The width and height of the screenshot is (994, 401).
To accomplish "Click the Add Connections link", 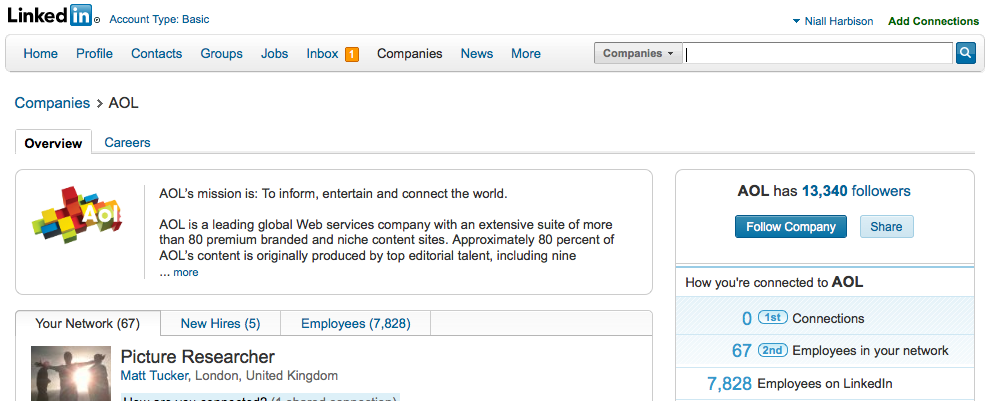I will (x=934, y=21).
